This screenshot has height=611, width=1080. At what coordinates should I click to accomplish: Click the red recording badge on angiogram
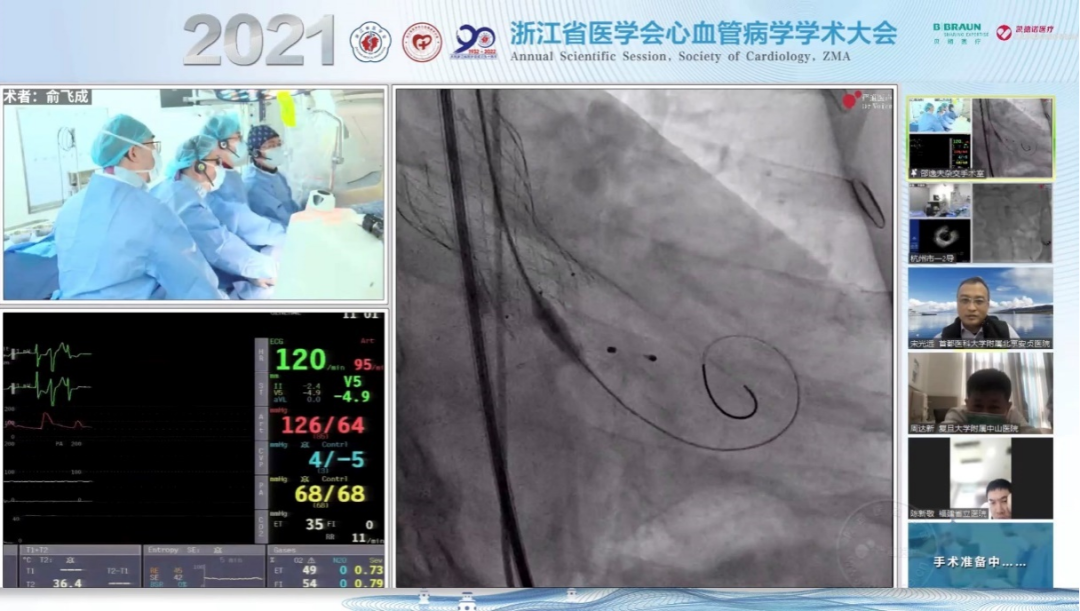point(851,100)
